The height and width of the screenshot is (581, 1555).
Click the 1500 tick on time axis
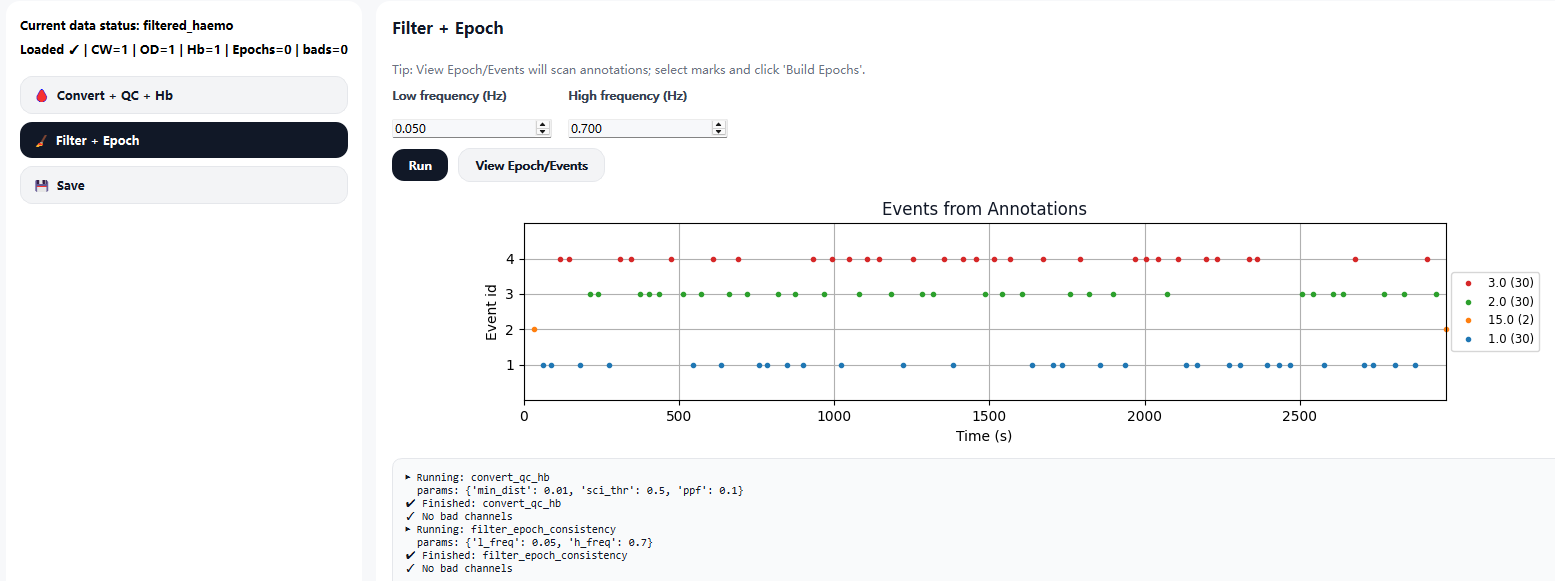pyautogui.click(x=989, y=414)
